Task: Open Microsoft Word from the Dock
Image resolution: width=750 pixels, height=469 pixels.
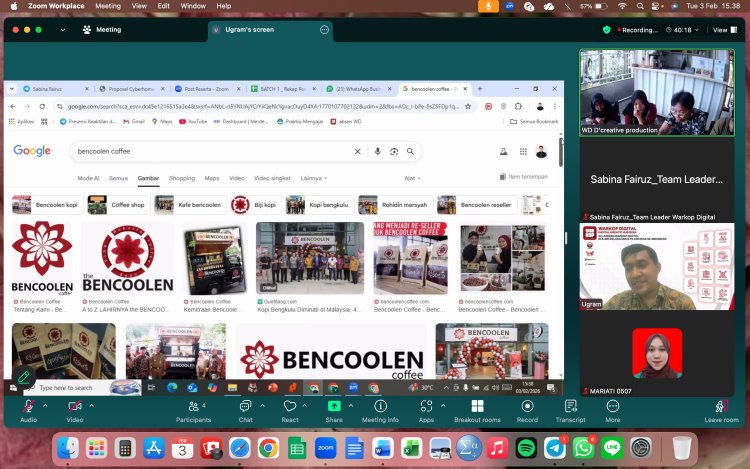Action: [x=383, y=448]
